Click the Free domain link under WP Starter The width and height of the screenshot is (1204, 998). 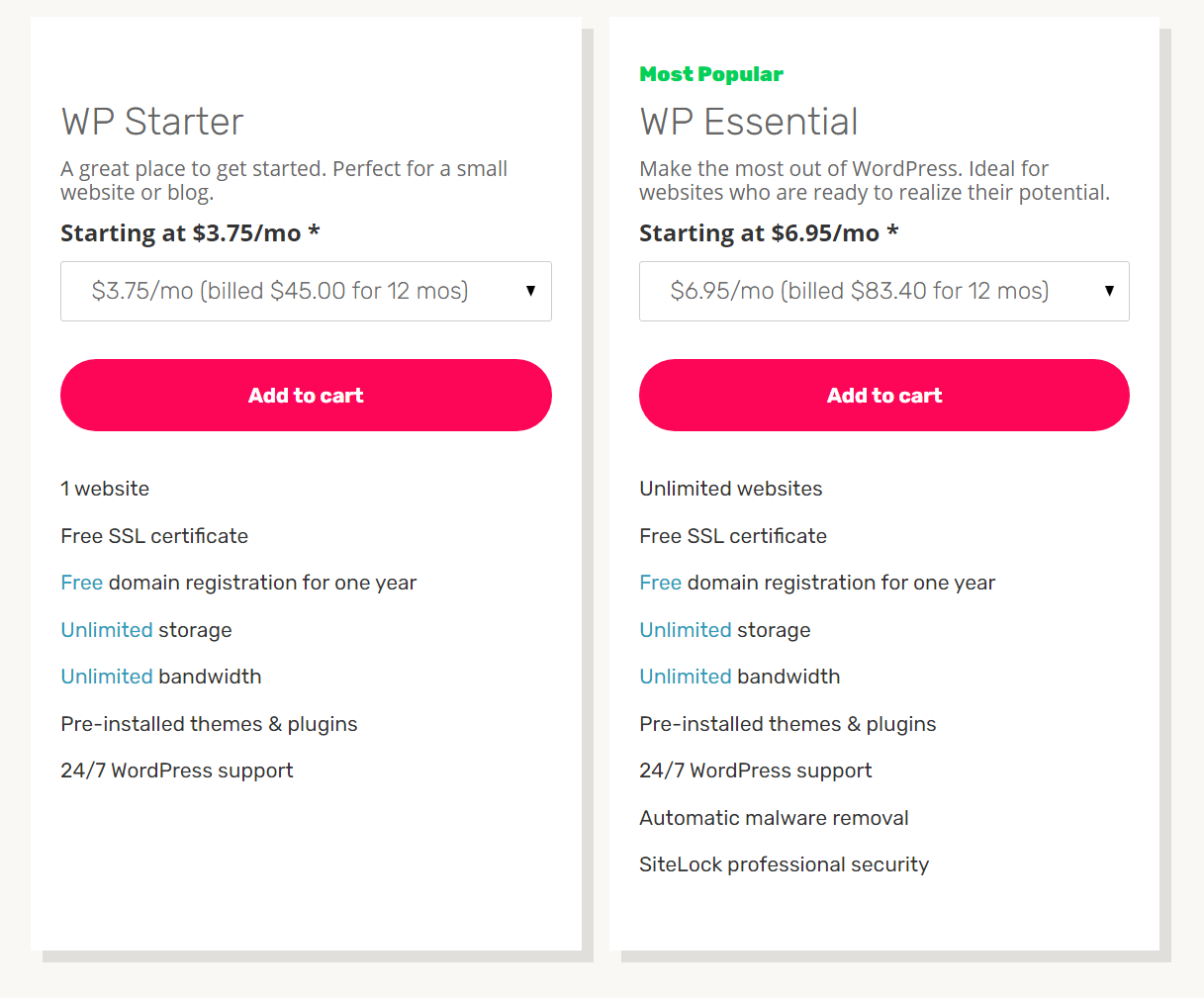pyautogui.click(x=81, y=583)
